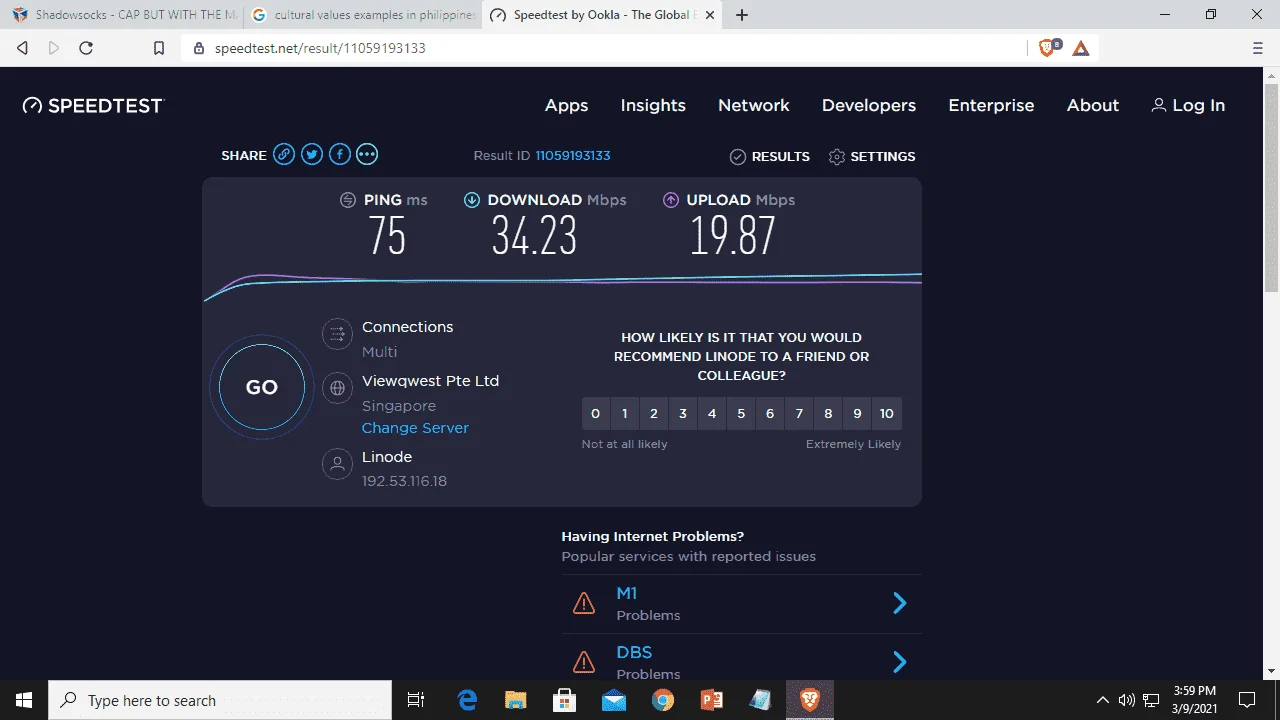Screen dimensions: 1280x720
Task: Open Windows Start menu
Action: coord(24,700)
